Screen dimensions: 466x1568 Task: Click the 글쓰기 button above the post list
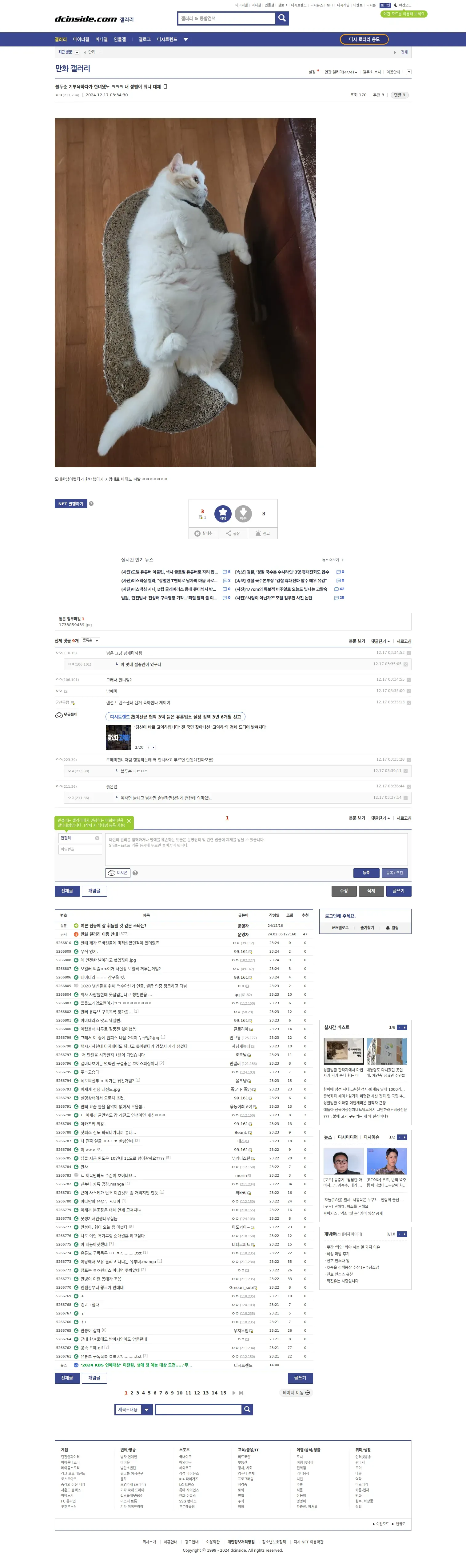(398, 890)
